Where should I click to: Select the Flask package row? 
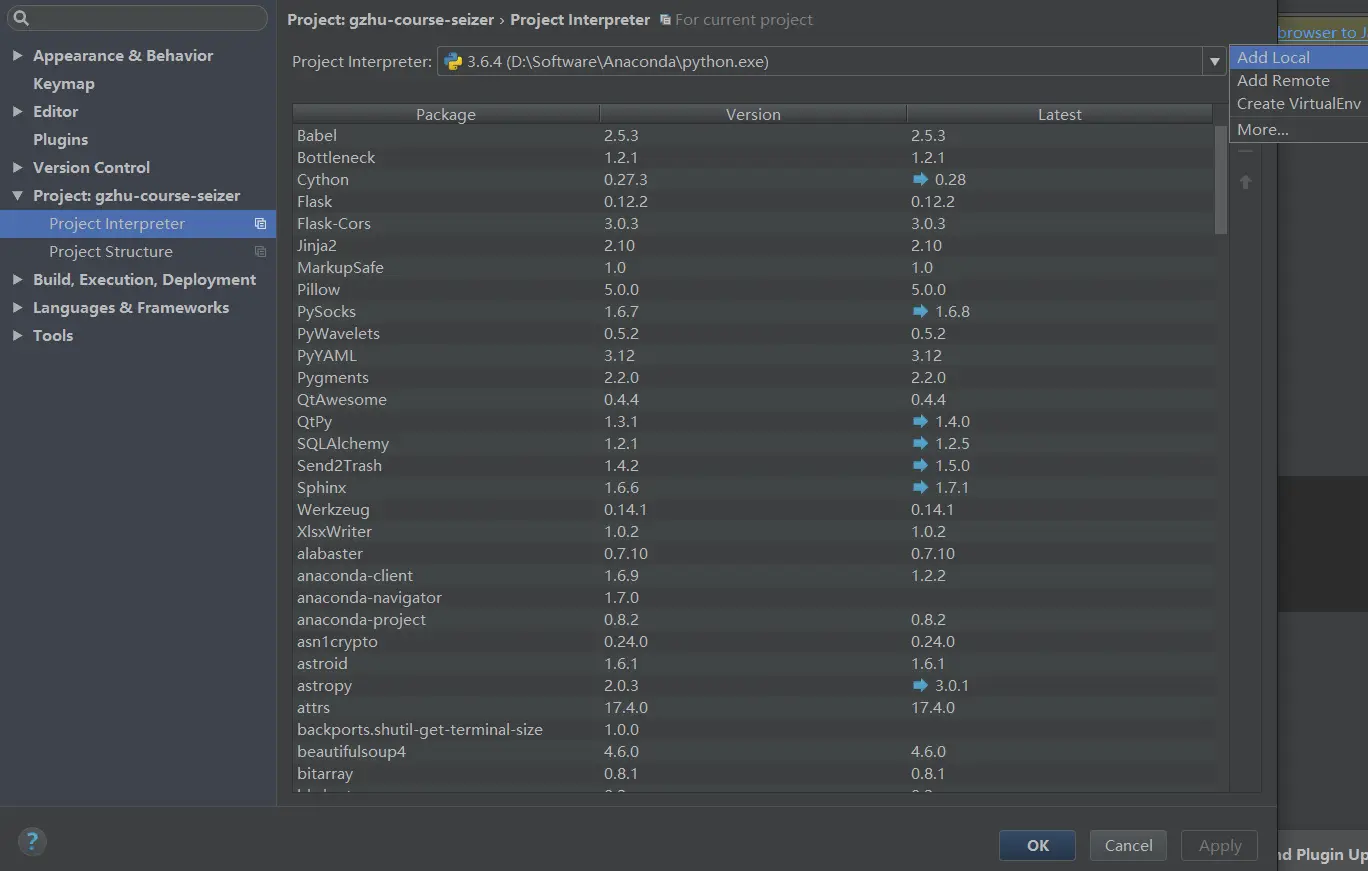click(x=754, y=202)
